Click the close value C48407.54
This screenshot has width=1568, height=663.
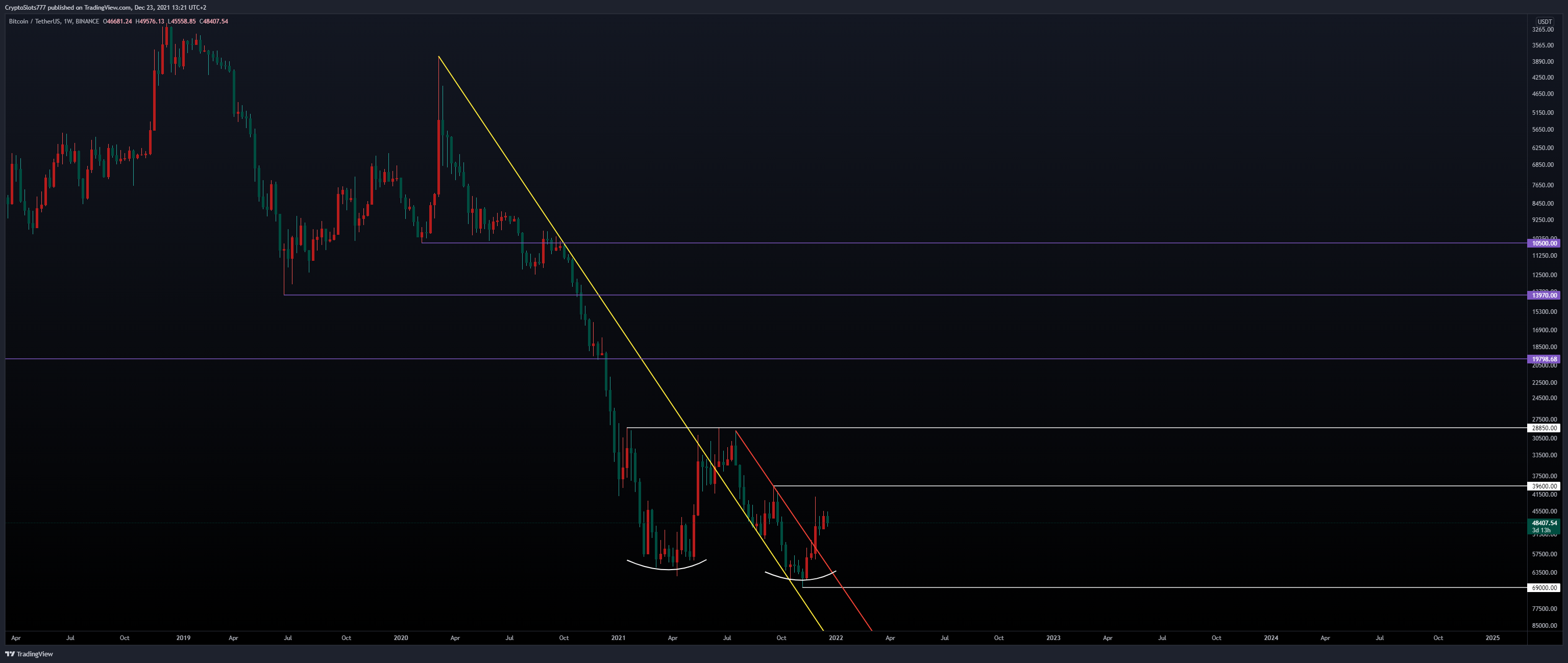coord(214,21)
